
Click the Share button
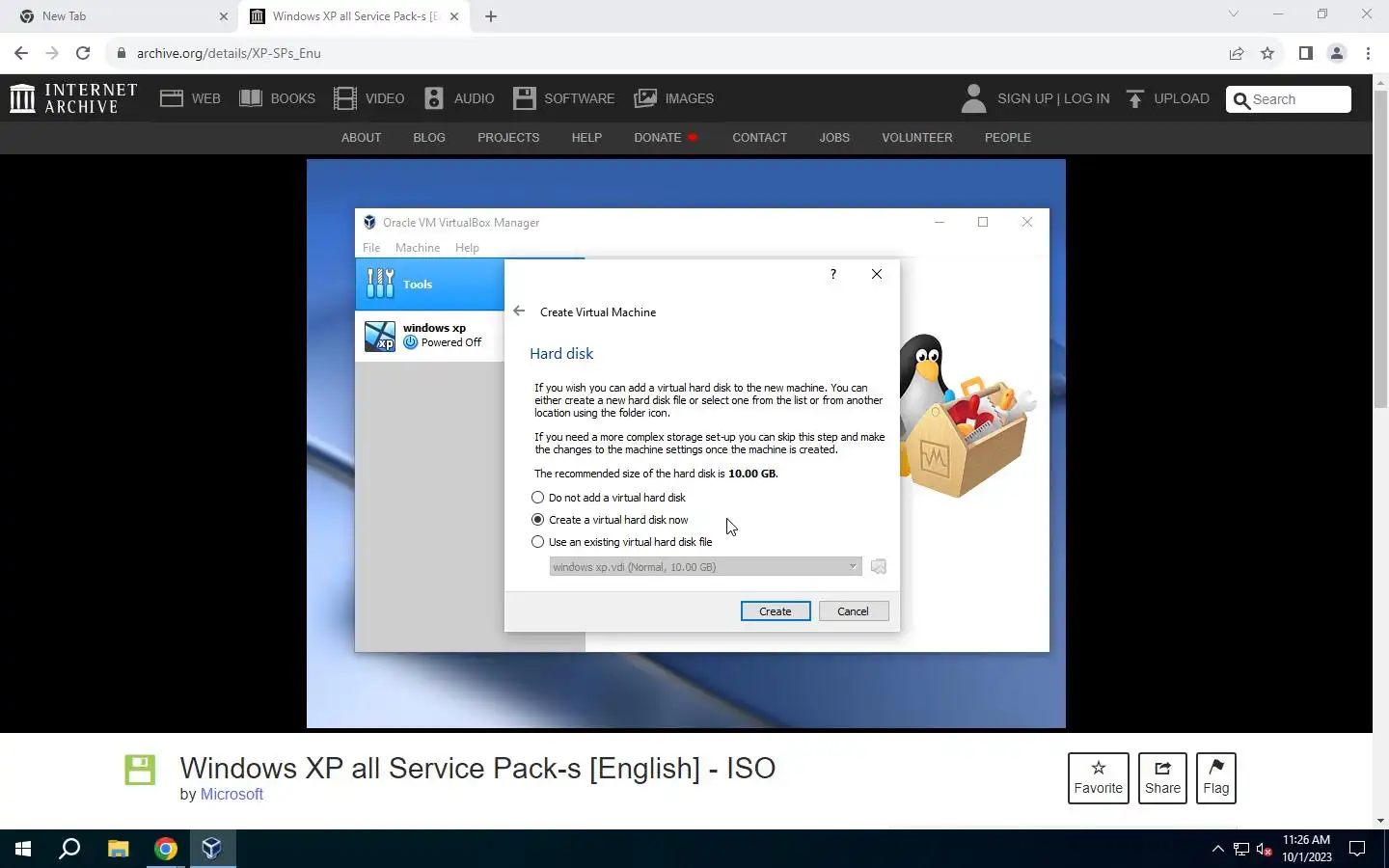1162,777
